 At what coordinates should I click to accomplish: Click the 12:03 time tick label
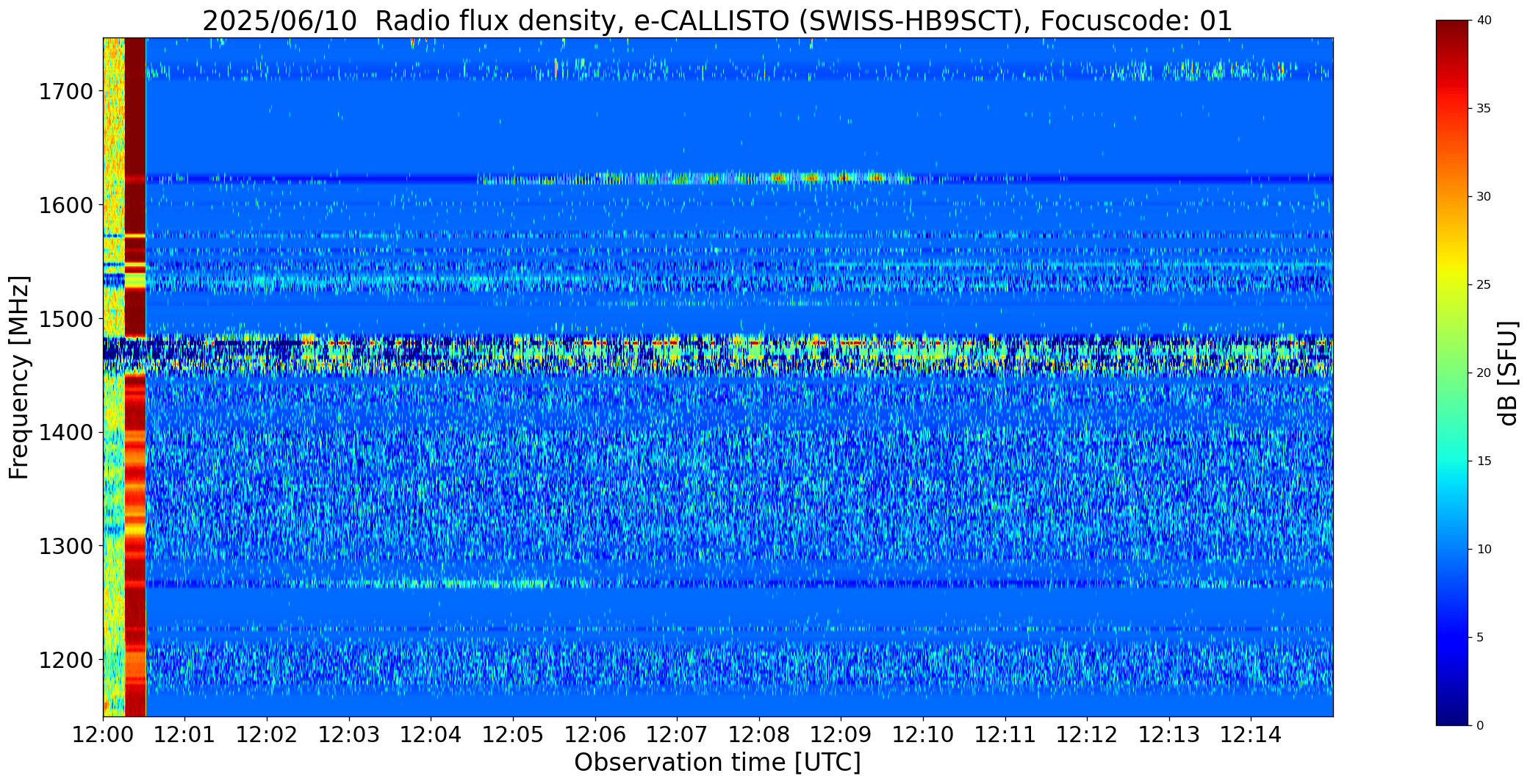(349, 735)
